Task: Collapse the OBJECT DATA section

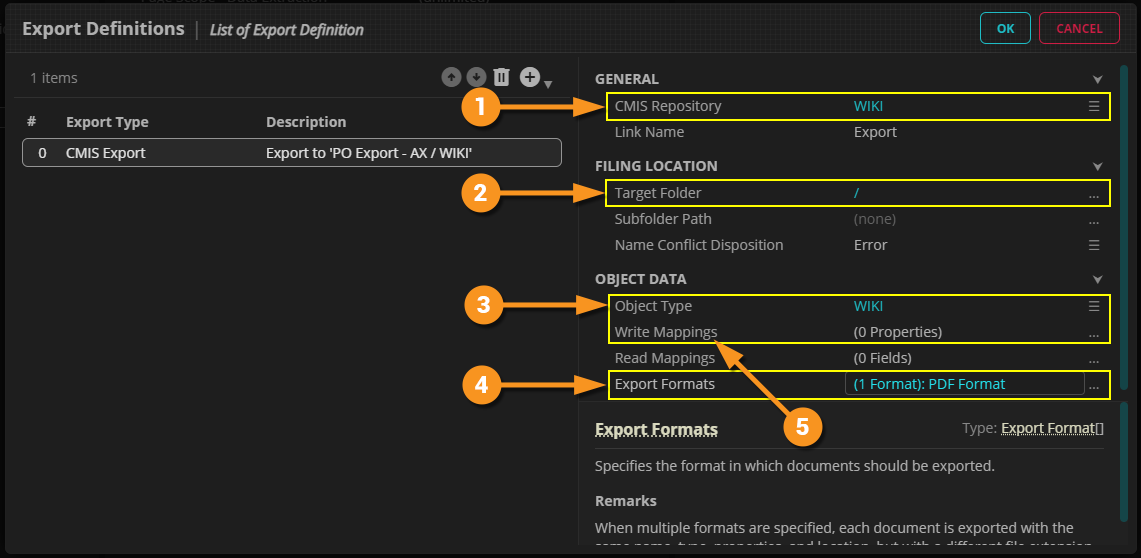Action: pos(1097,279)
